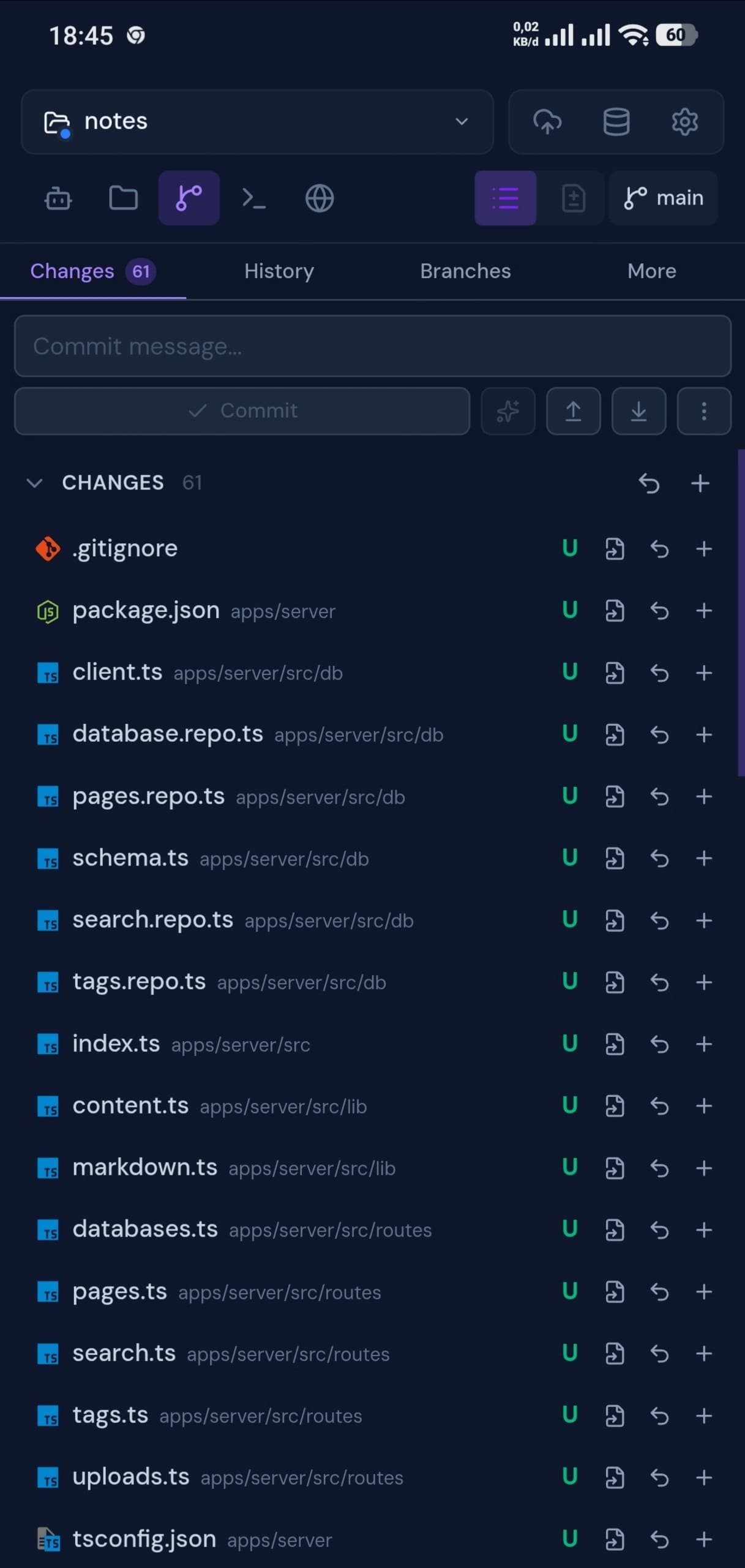Click the untracked U status of .gitignore
Viewport: 745px width, 1568px height.
point(570,548)
